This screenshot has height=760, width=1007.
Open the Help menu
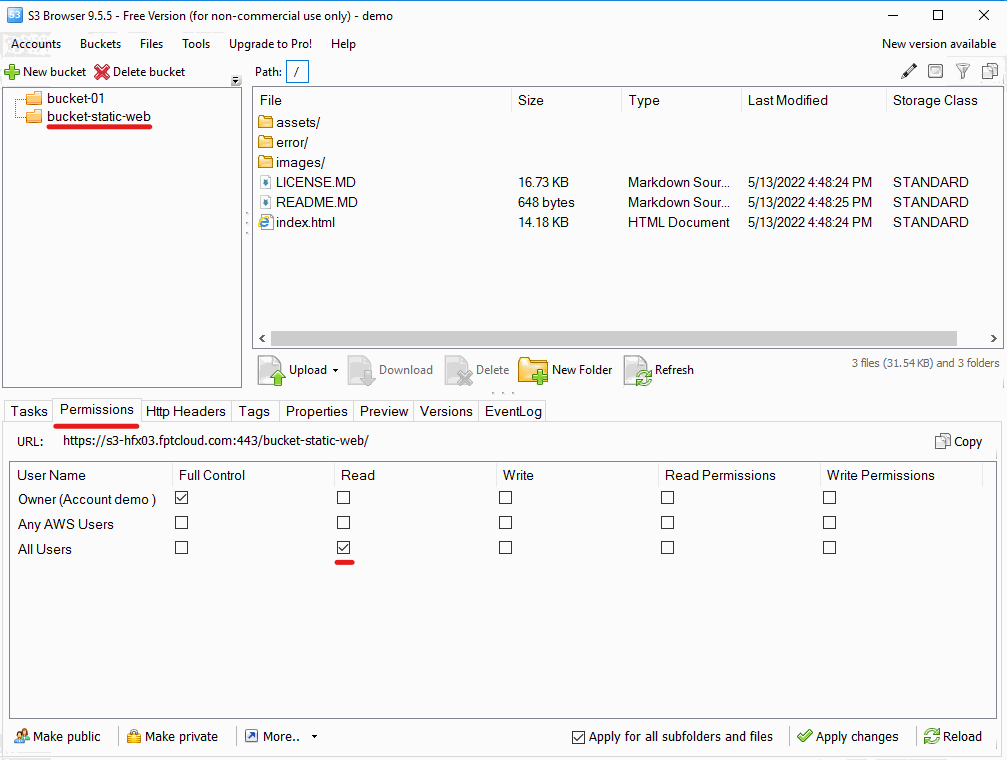point(344,44)
